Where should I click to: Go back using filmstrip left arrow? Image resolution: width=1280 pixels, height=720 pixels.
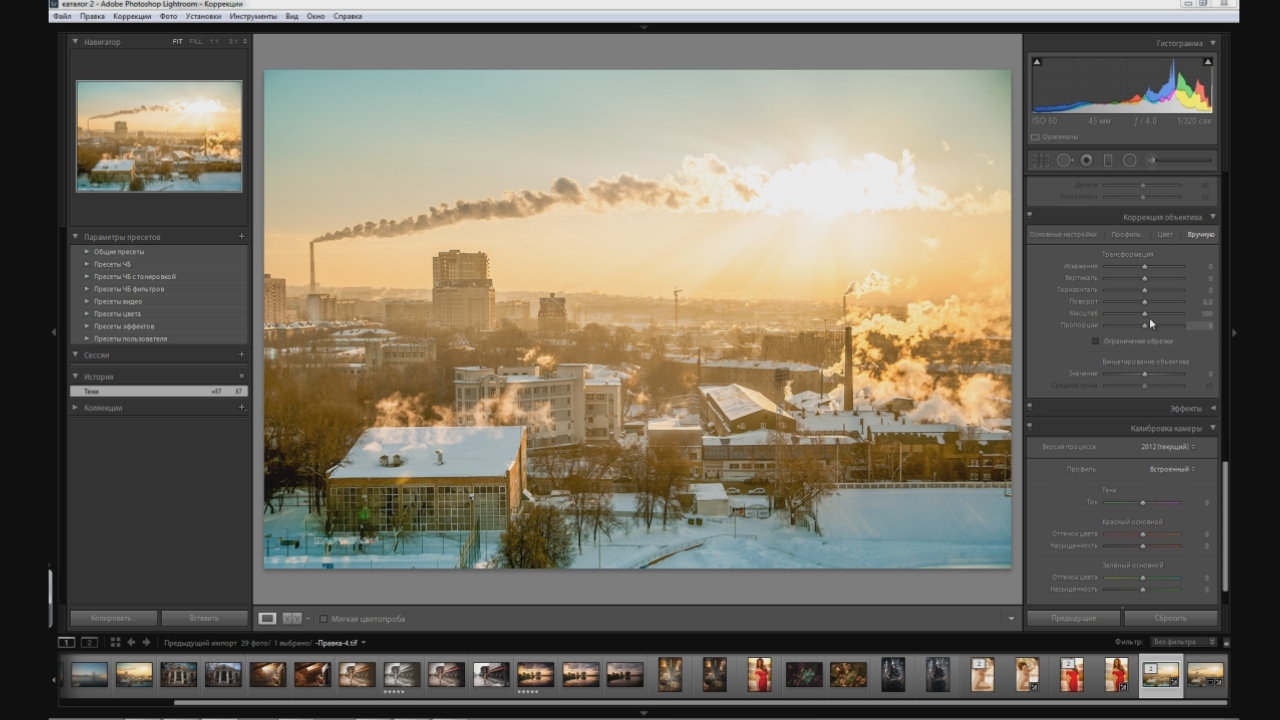(131, 642)
